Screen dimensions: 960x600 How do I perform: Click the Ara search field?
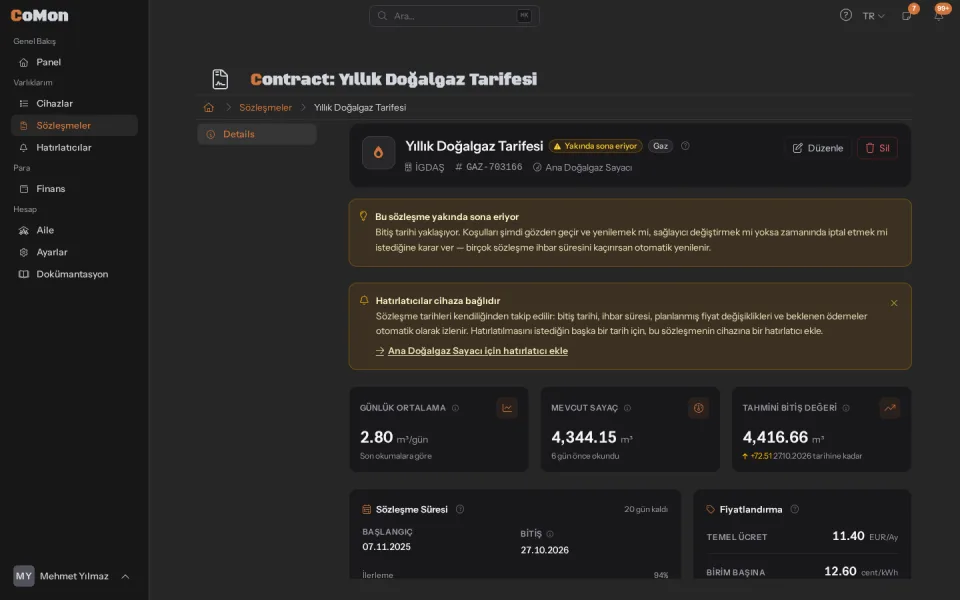454,16
